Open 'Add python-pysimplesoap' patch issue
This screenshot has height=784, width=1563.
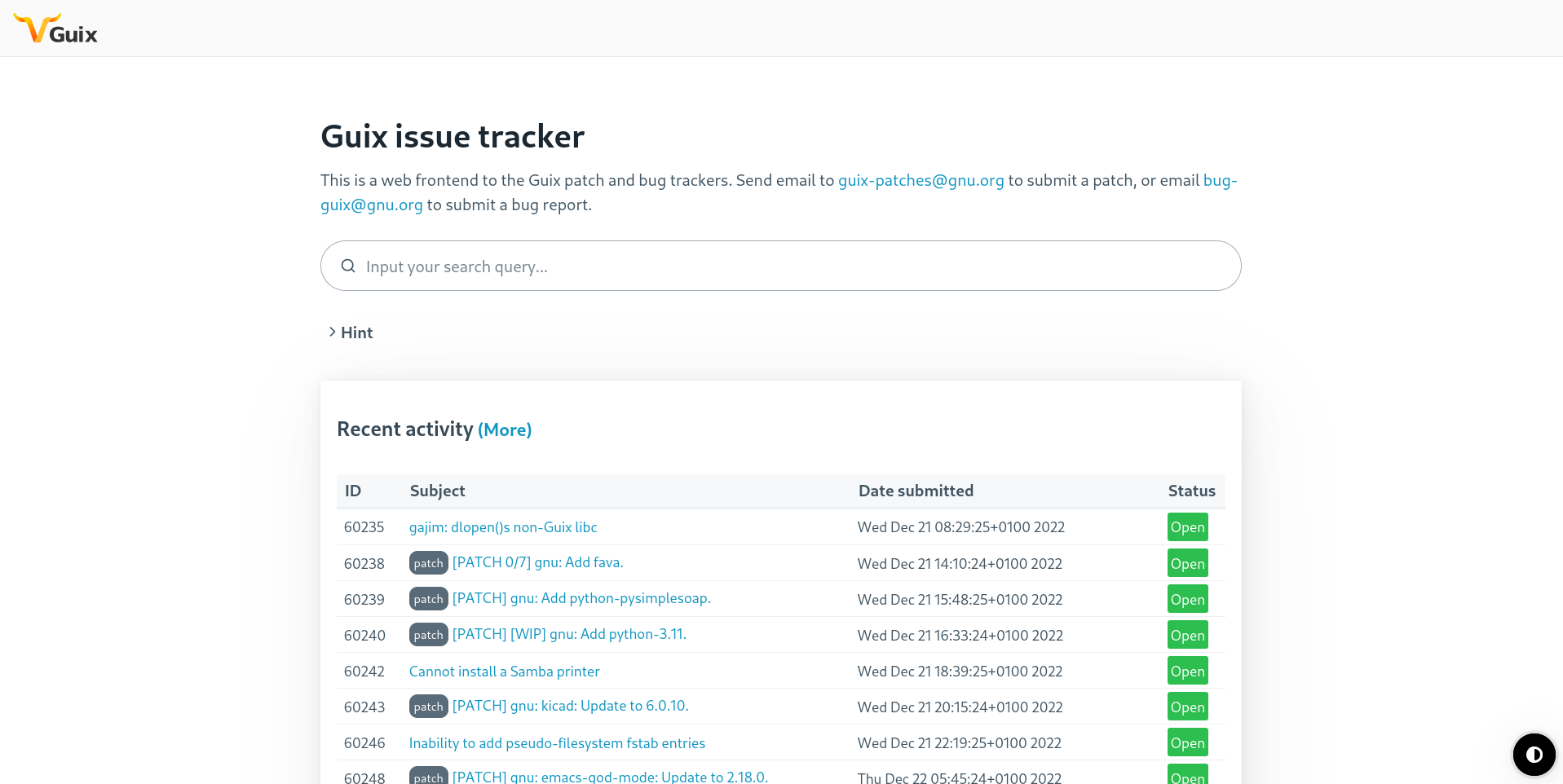click(581, 598)
